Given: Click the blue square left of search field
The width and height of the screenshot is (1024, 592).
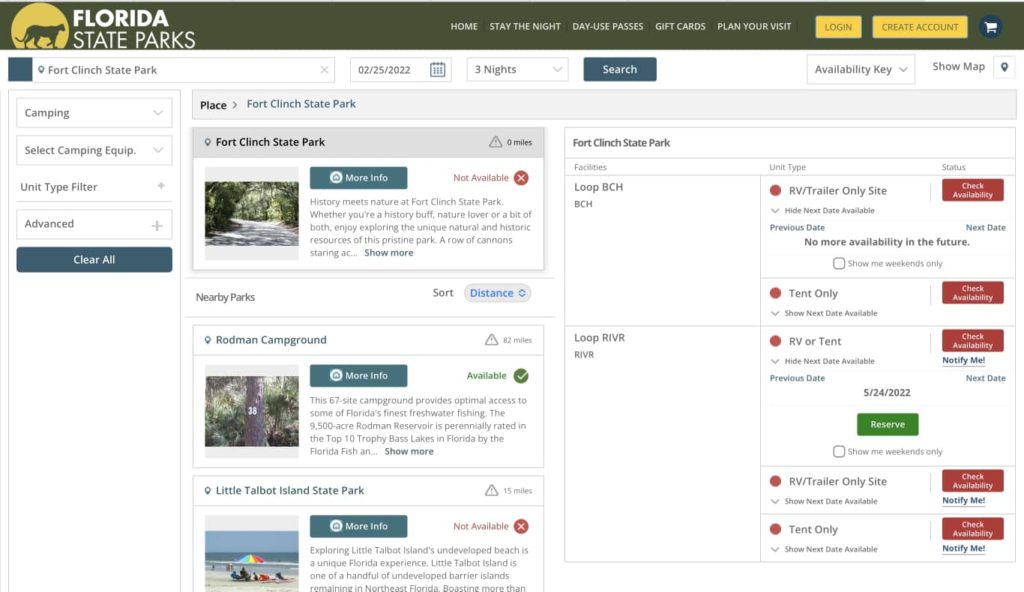Looking at the screenshot, I should [20, 70].
